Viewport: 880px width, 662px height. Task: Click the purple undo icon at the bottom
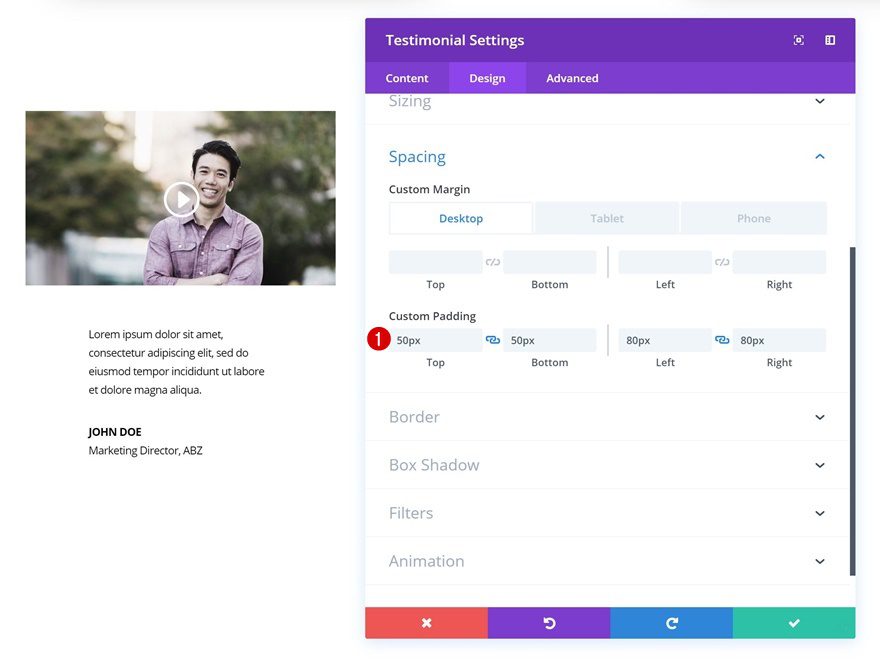tap(548, 622)
